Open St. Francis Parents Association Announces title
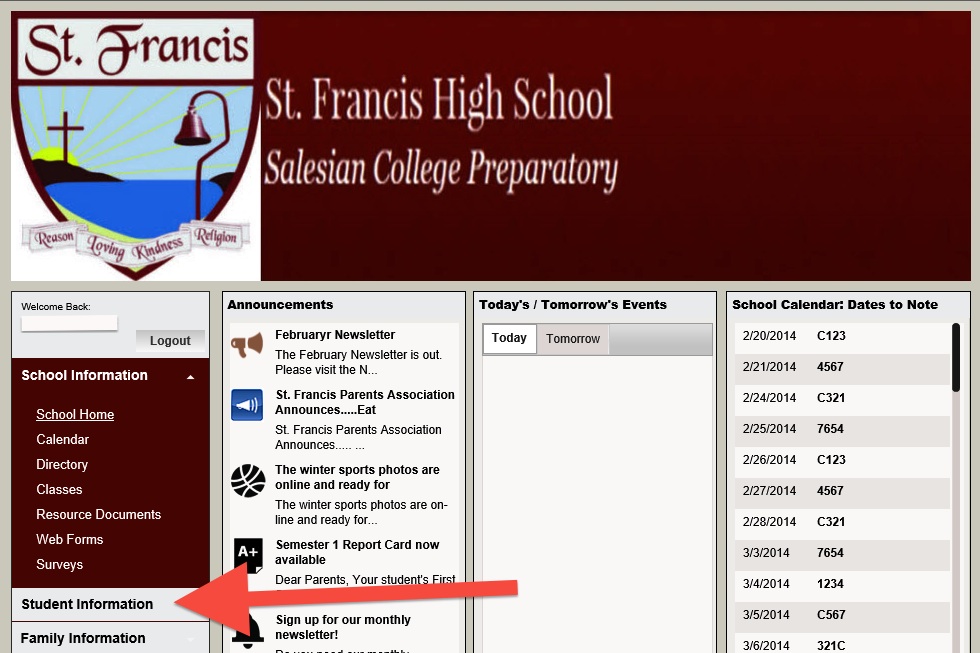The height and width of the screenshot is (653, 980). (x=365, y=402)
